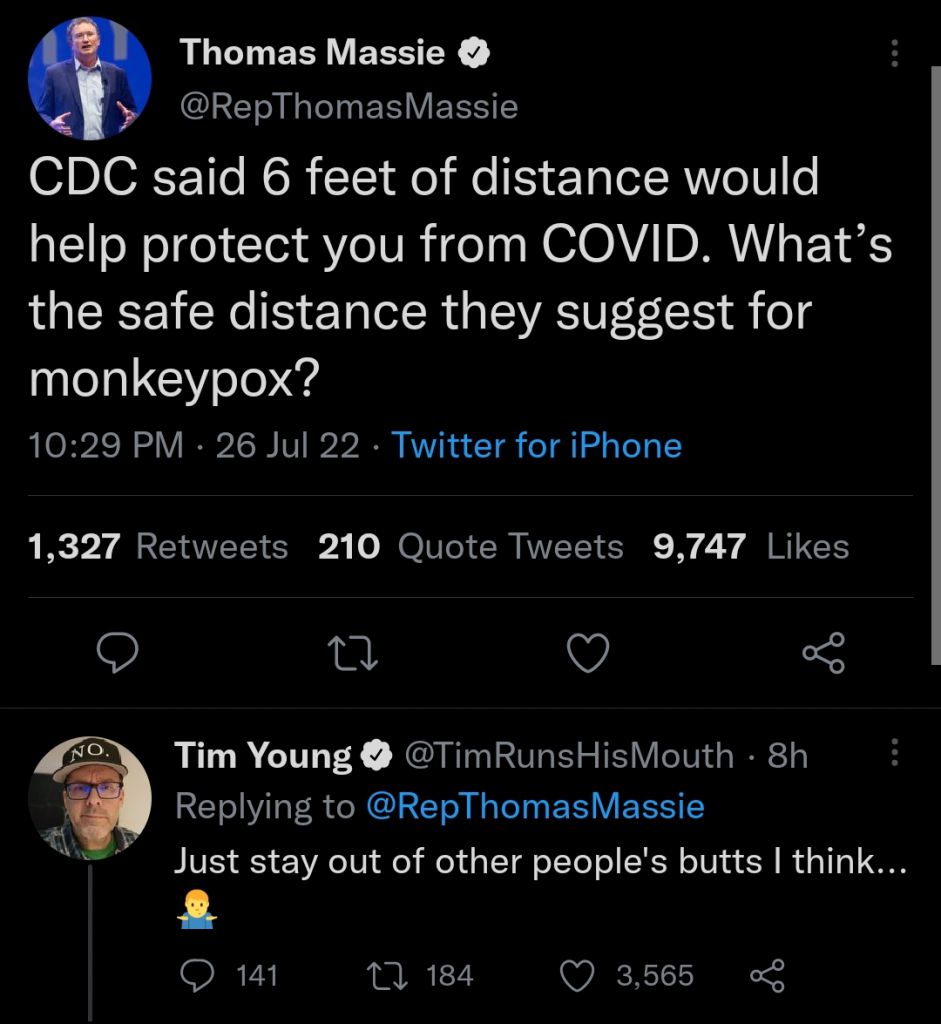View the 9,747 Likes list
The height and width of the screenshot is (1024, 941).
tap(750, 547)
